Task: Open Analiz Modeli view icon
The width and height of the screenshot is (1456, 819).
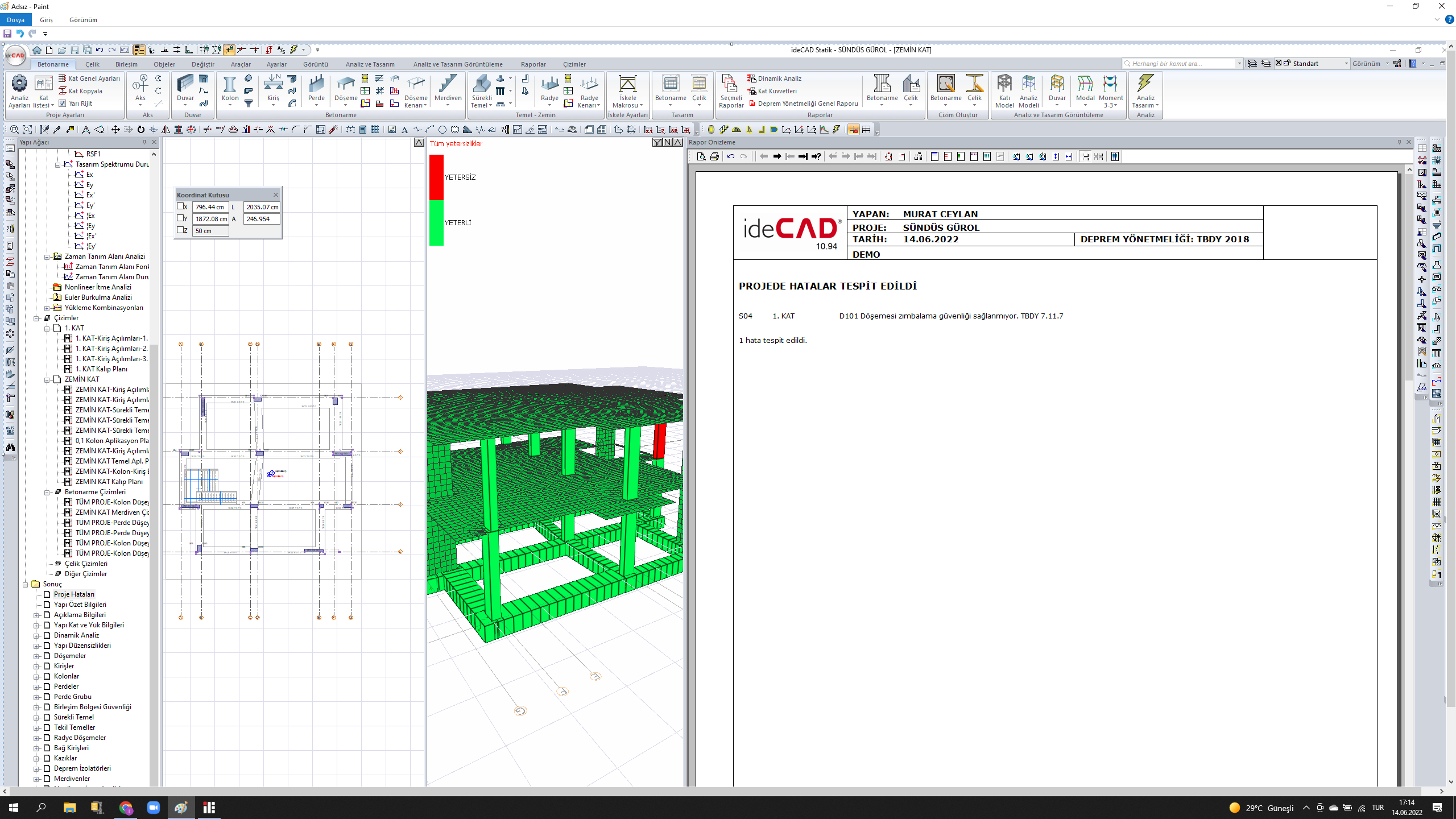Action: click(1028, 84)
